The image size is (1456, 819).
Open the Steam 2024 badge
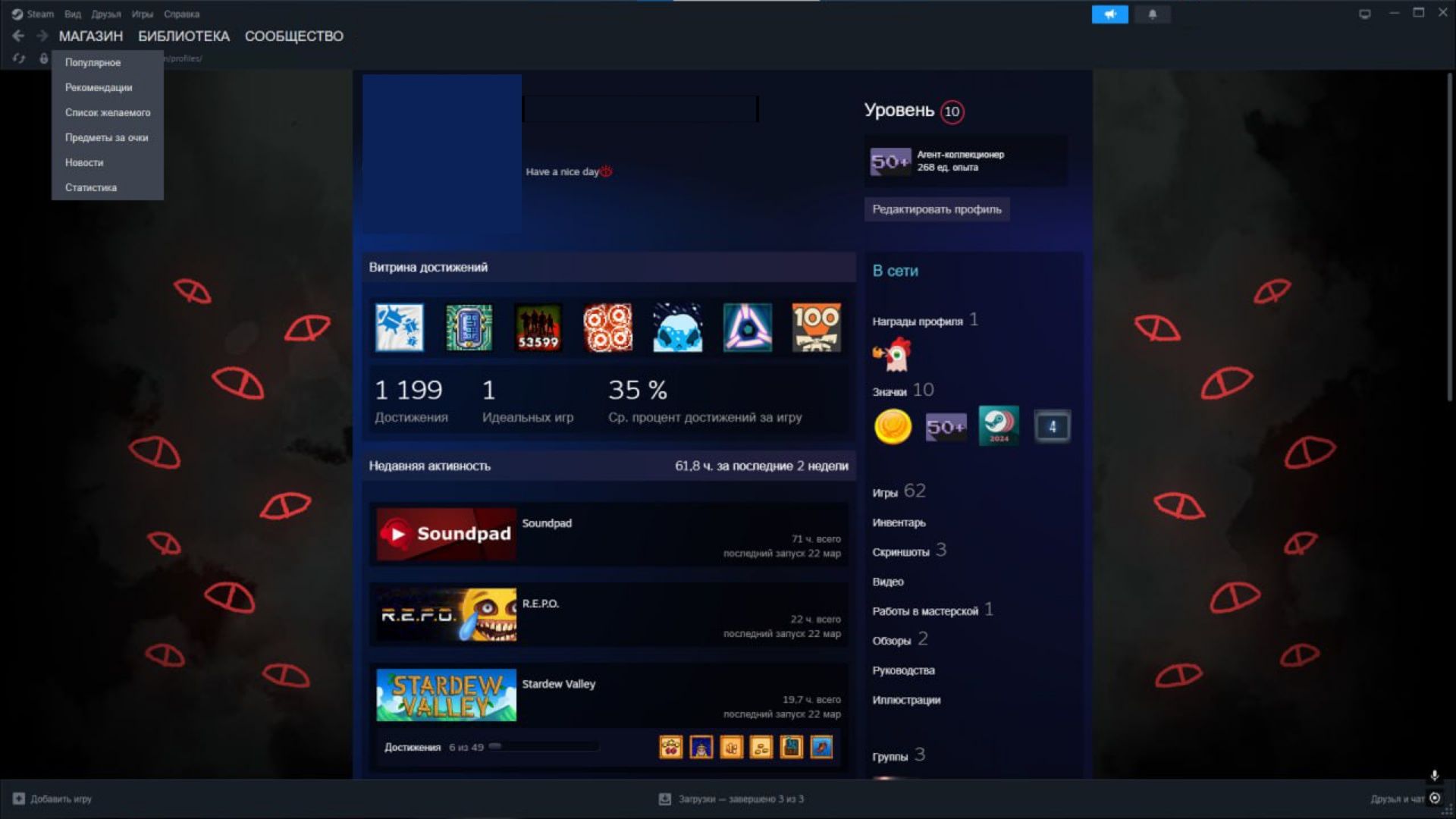[x=999, y=425]
